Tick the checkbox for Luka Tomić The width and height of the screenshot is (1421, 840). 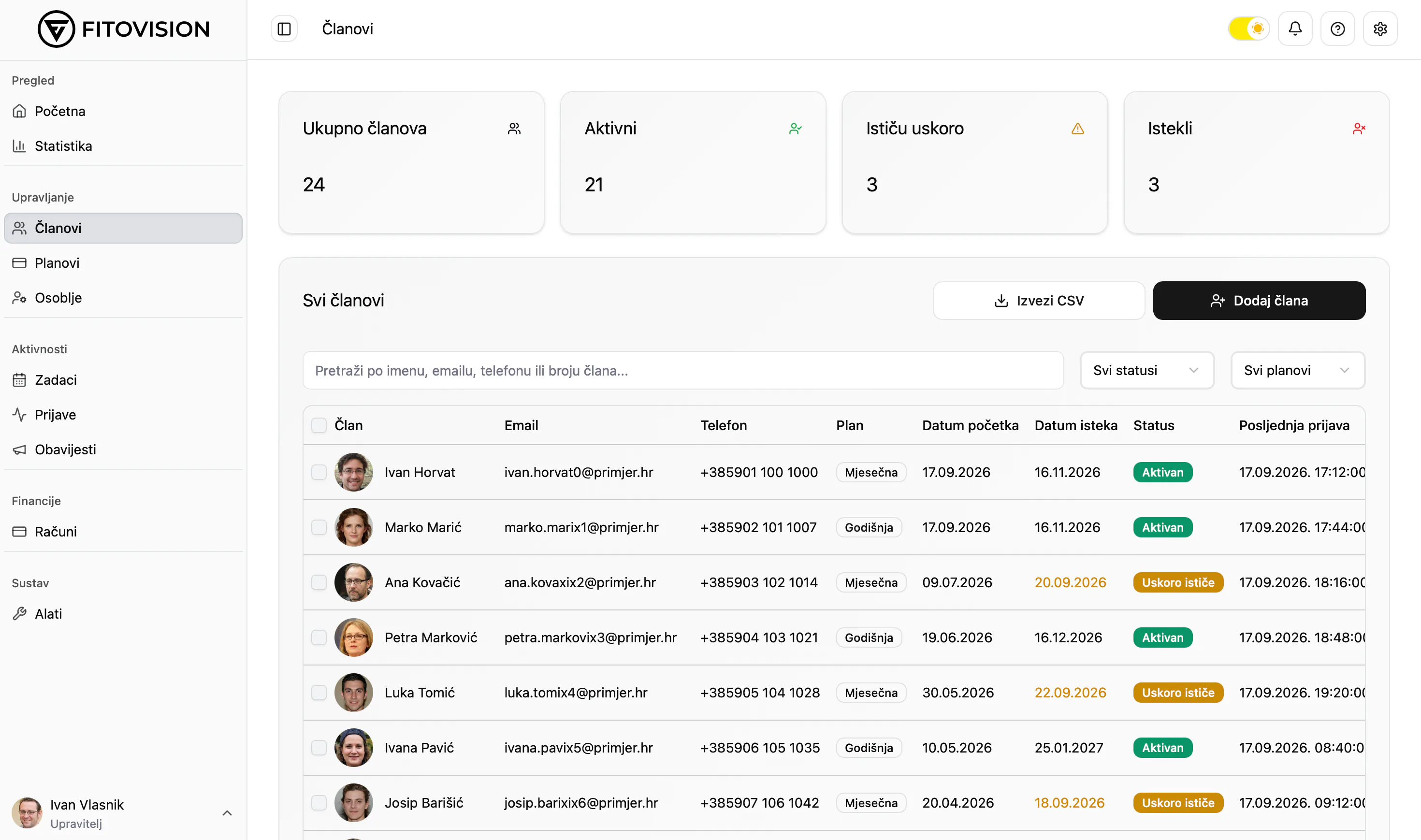pyautogui.click(x=319, y=692)
